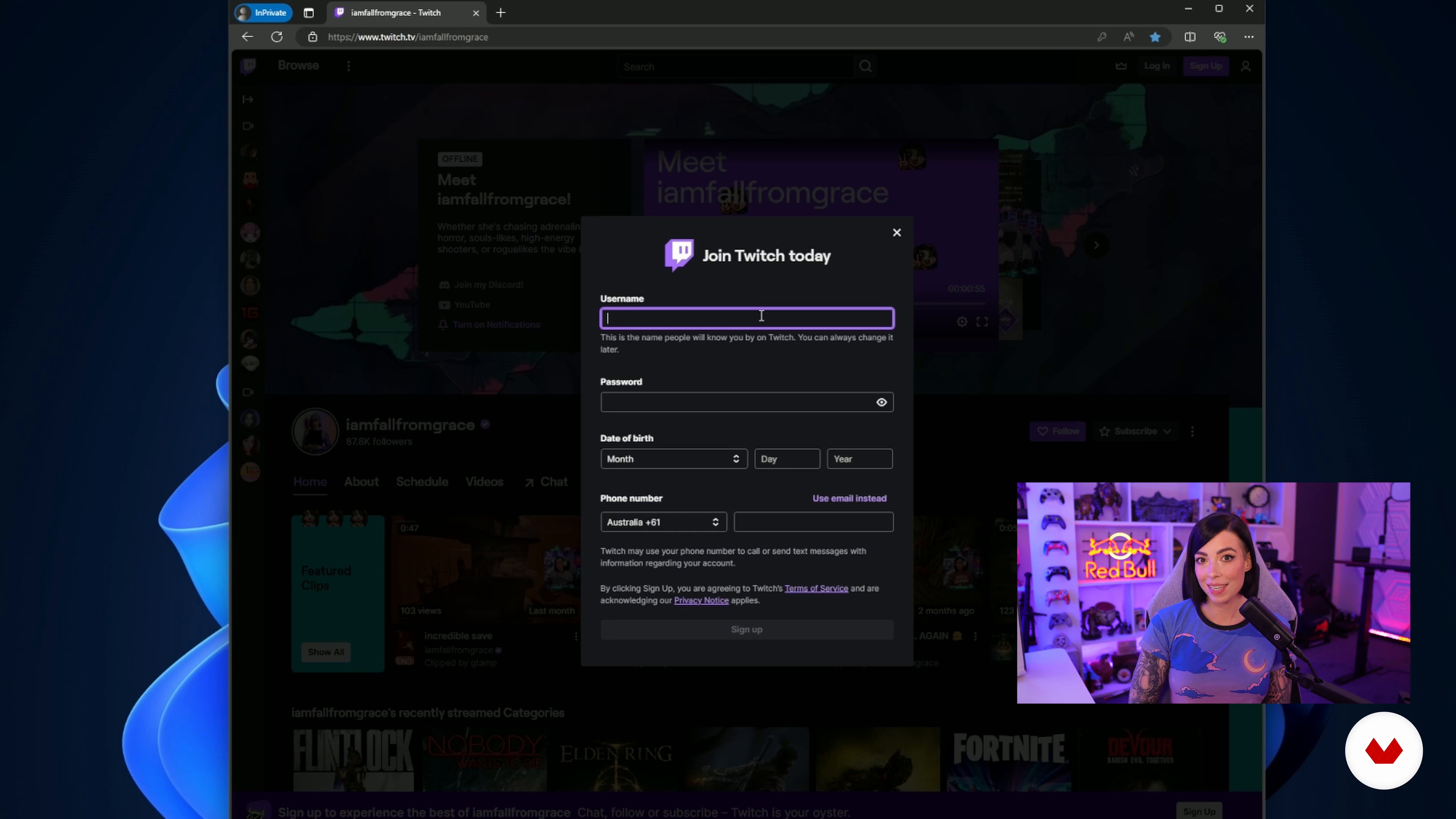Click the top bar Sign Up button
This screenshot has width=1456, height=819.
(x=1206, y=66)
